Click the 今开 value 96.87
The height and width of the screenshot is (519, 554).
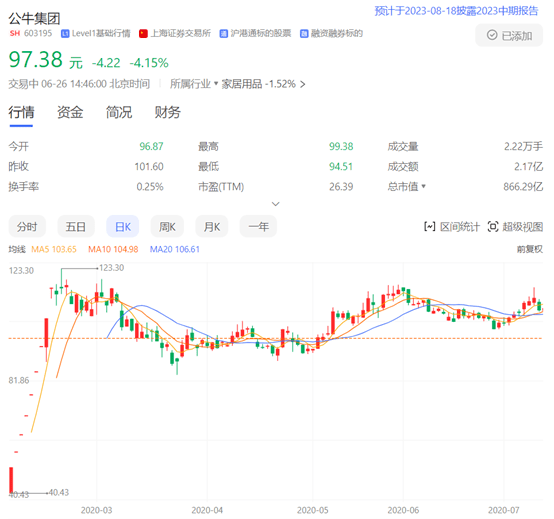(x=151, y=146)
